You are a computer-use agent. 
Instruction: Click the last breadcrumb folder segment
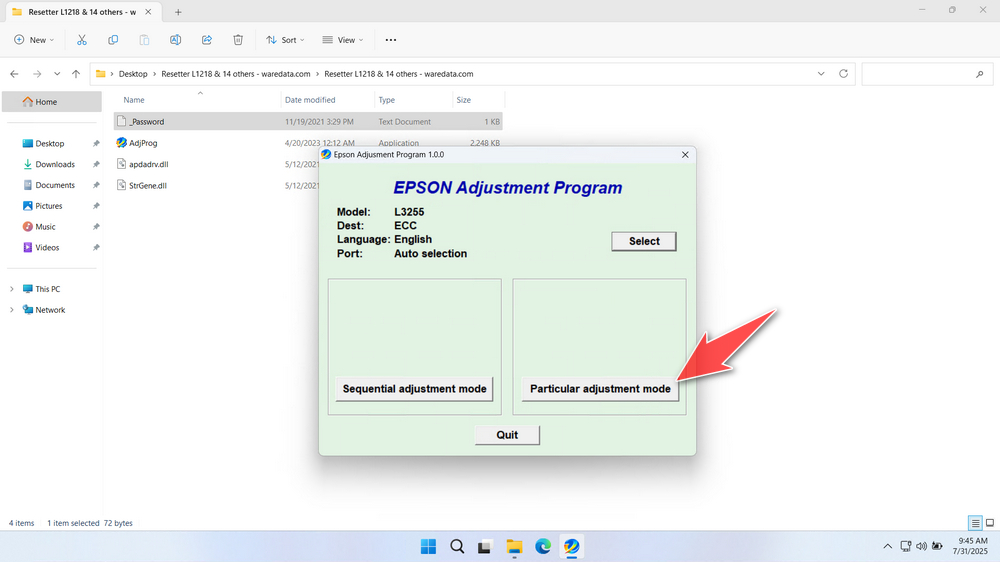tap(399, 74)
